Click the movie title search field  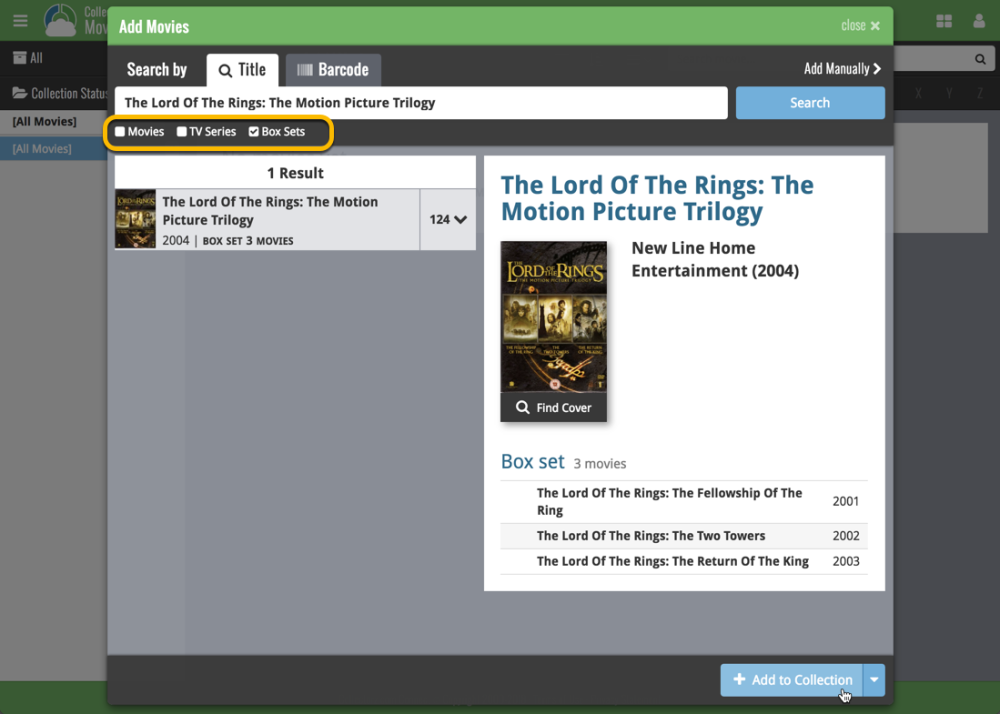coord(421,103)
